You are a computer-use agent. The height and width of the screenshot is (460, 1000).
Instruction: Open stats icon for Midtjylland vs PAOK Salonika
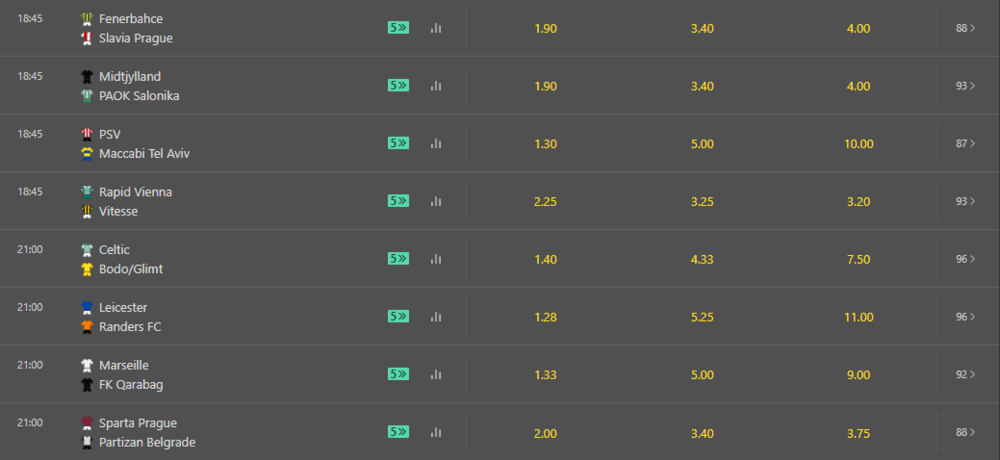(436, 85)
